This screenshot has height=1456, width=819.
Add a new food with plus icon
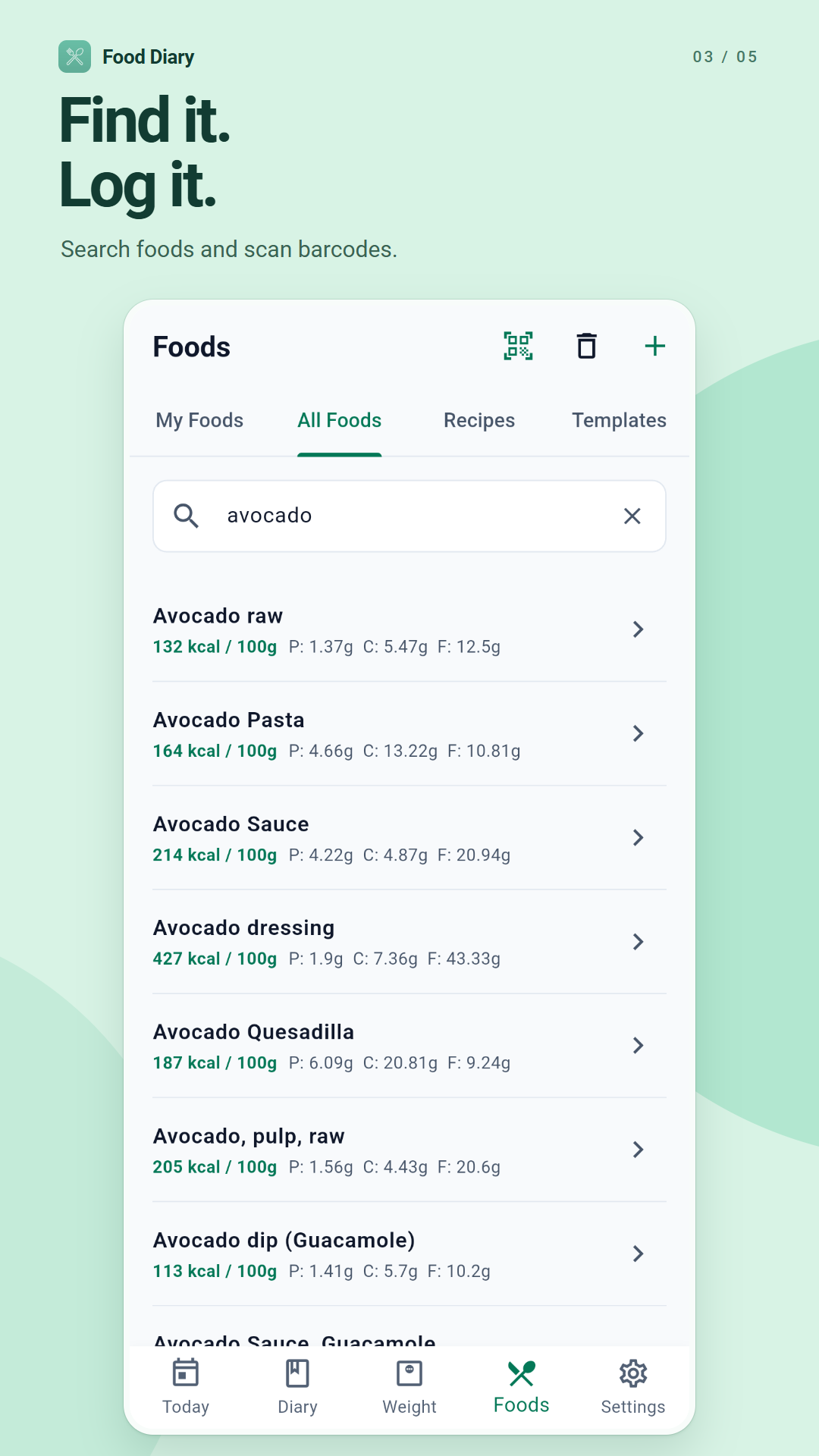click(x=655, y=347)
